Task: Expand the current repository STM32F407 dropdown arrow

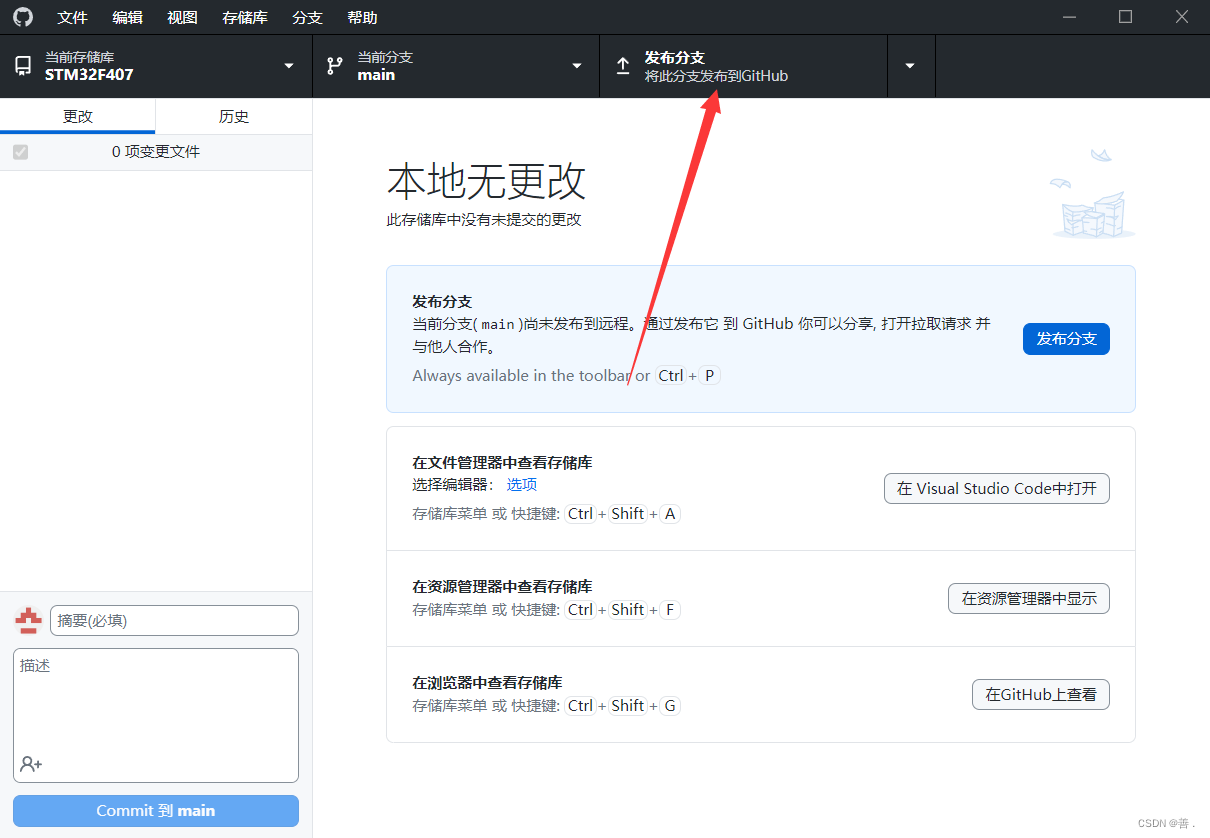Action: (289, 66)
